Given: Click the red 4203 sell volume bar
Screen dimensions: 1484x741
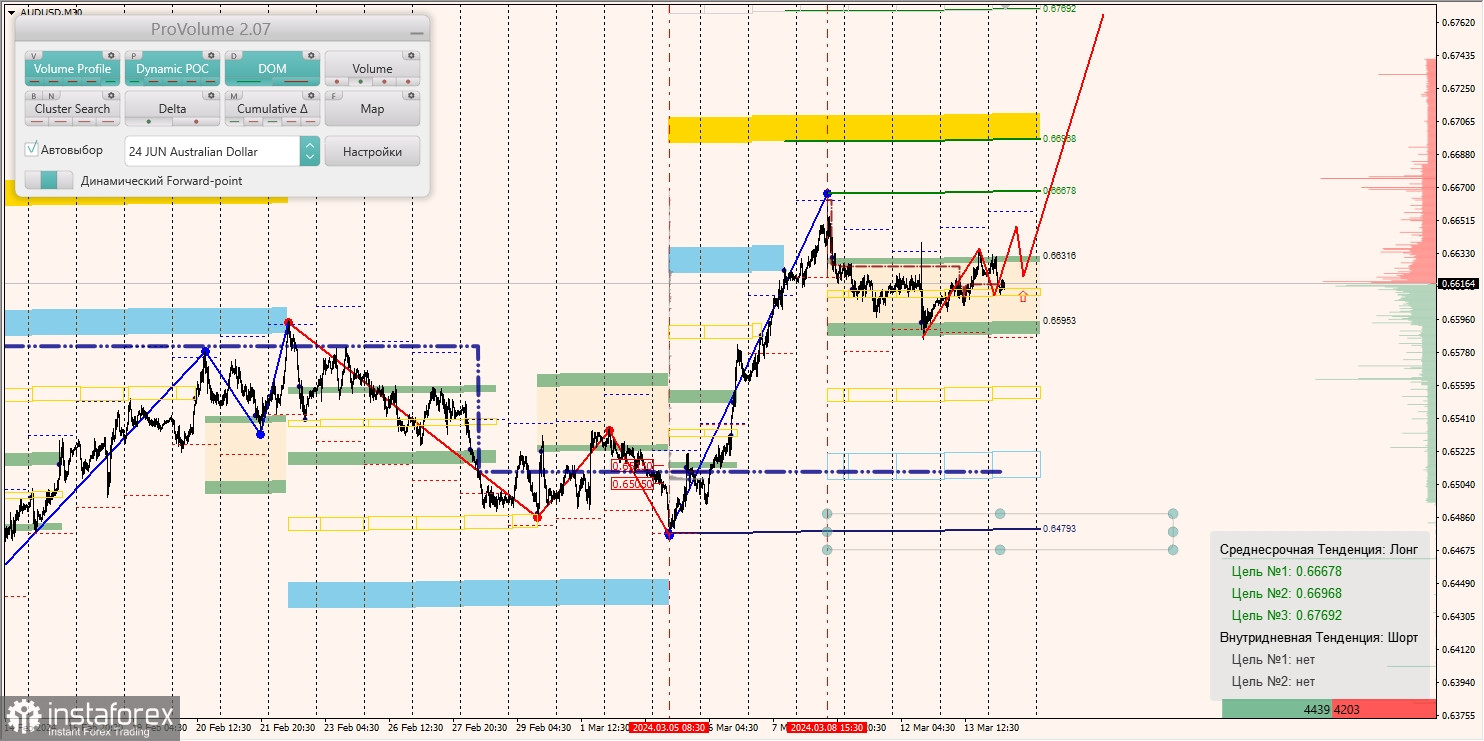Looking at the screenshot, I should point(1383,709).
